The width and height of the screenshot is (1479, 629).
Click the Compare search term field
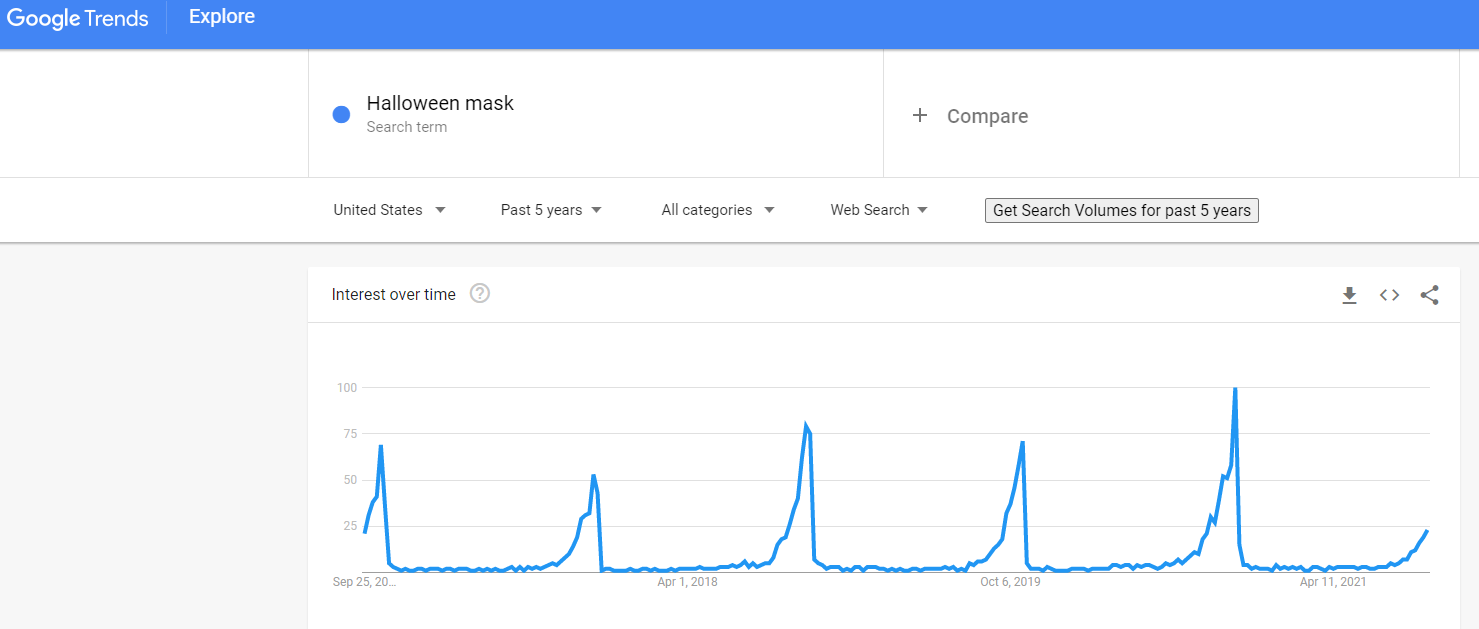pyautogui.click(x=1171, y=114)
